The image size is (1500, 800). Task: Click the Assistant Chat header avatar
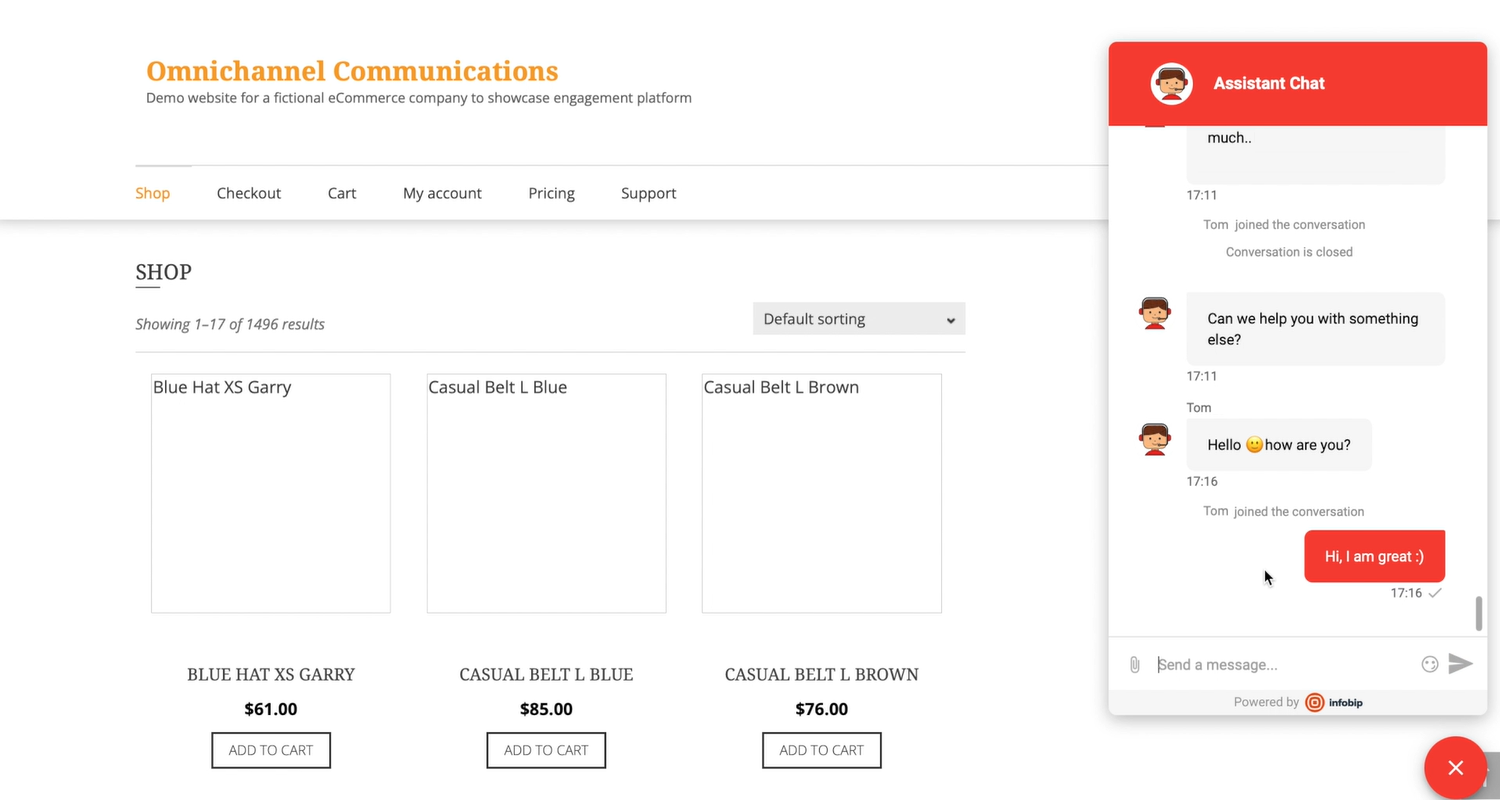pos(1171,84)
